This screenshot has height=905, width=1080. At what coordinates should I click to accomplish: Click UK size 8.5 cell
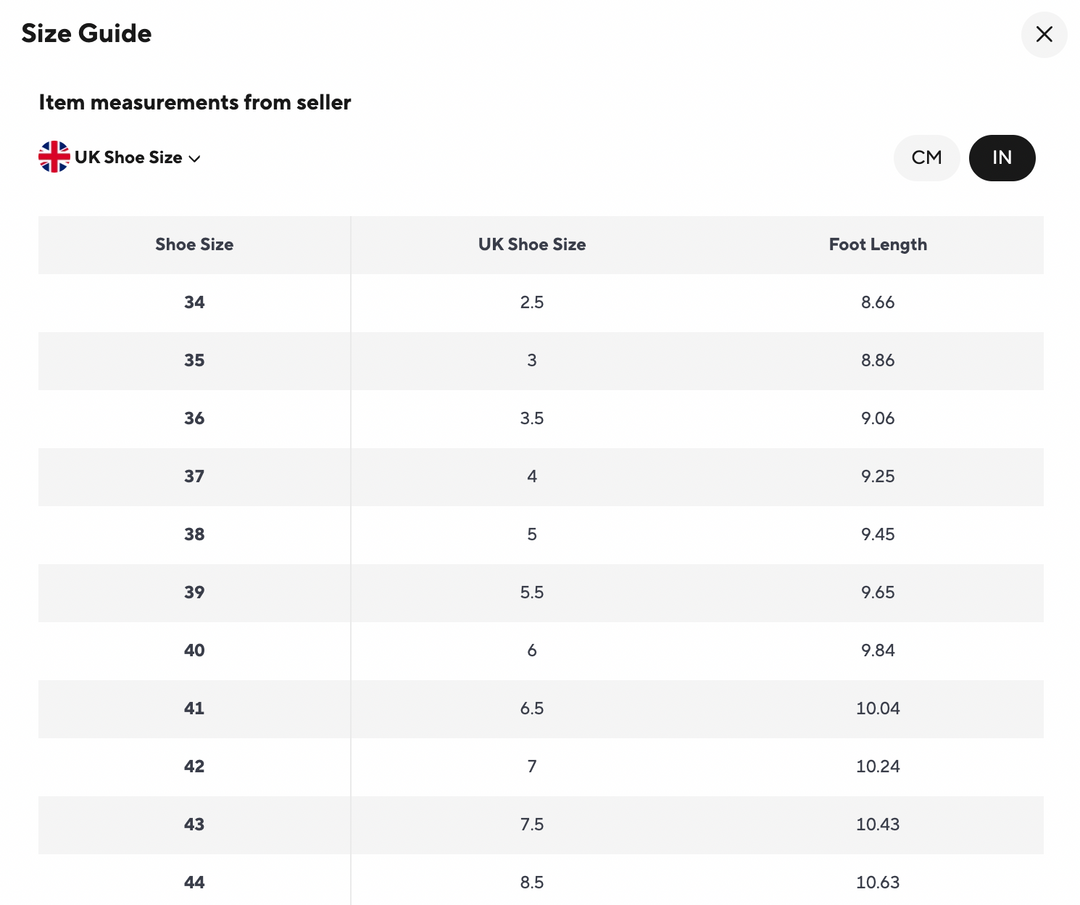pos(531,882)
